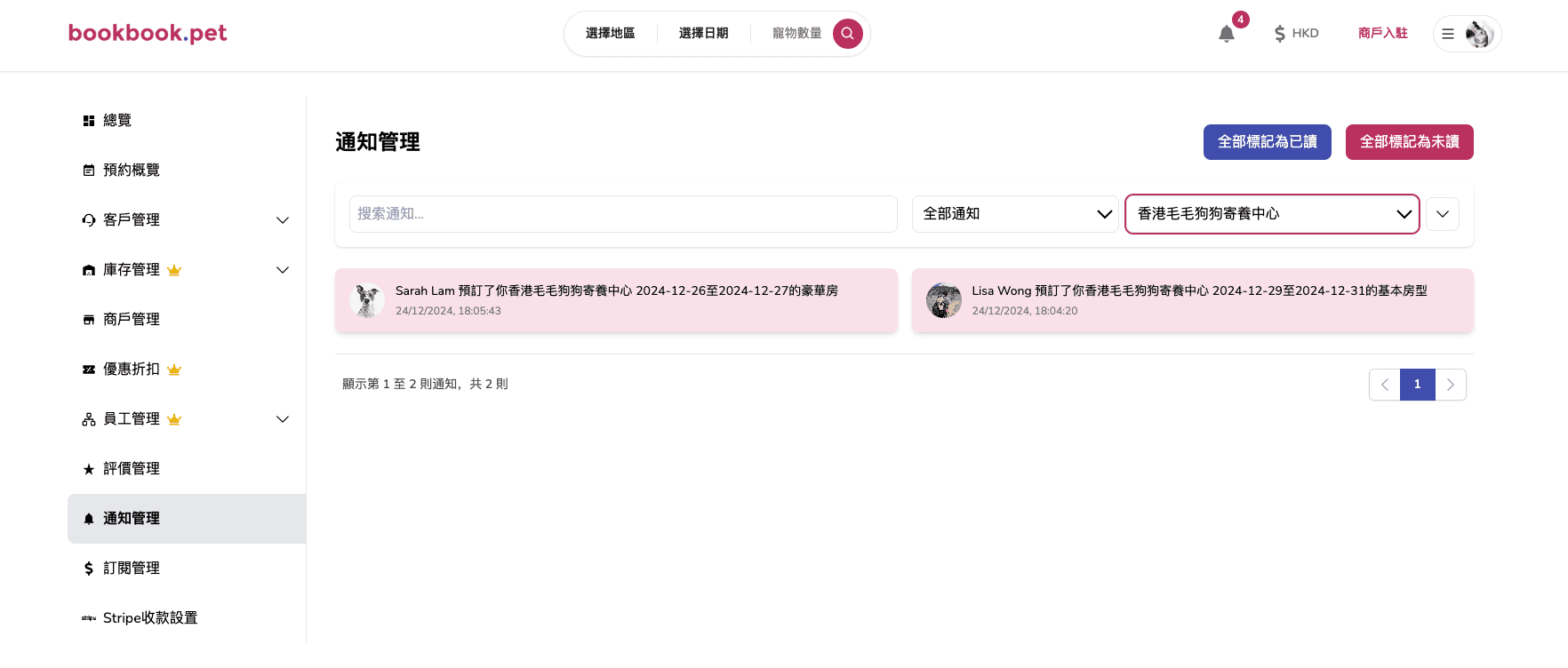Click the 商戶管理 store icon
The image size is (1568, 668).
[x=89, y=320]
